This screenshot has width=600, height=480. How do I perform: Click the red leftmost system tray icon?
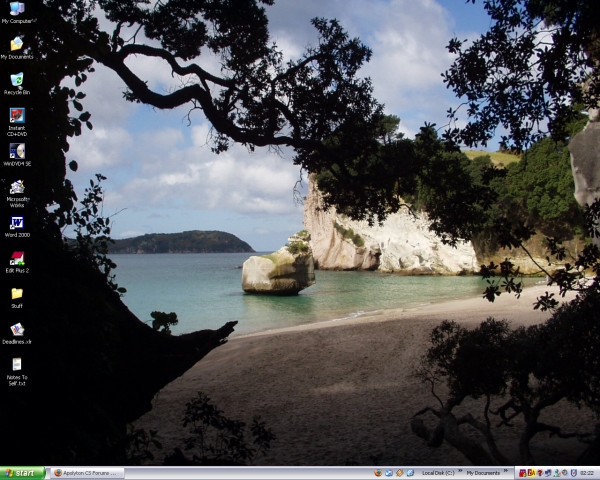point(522,473)
